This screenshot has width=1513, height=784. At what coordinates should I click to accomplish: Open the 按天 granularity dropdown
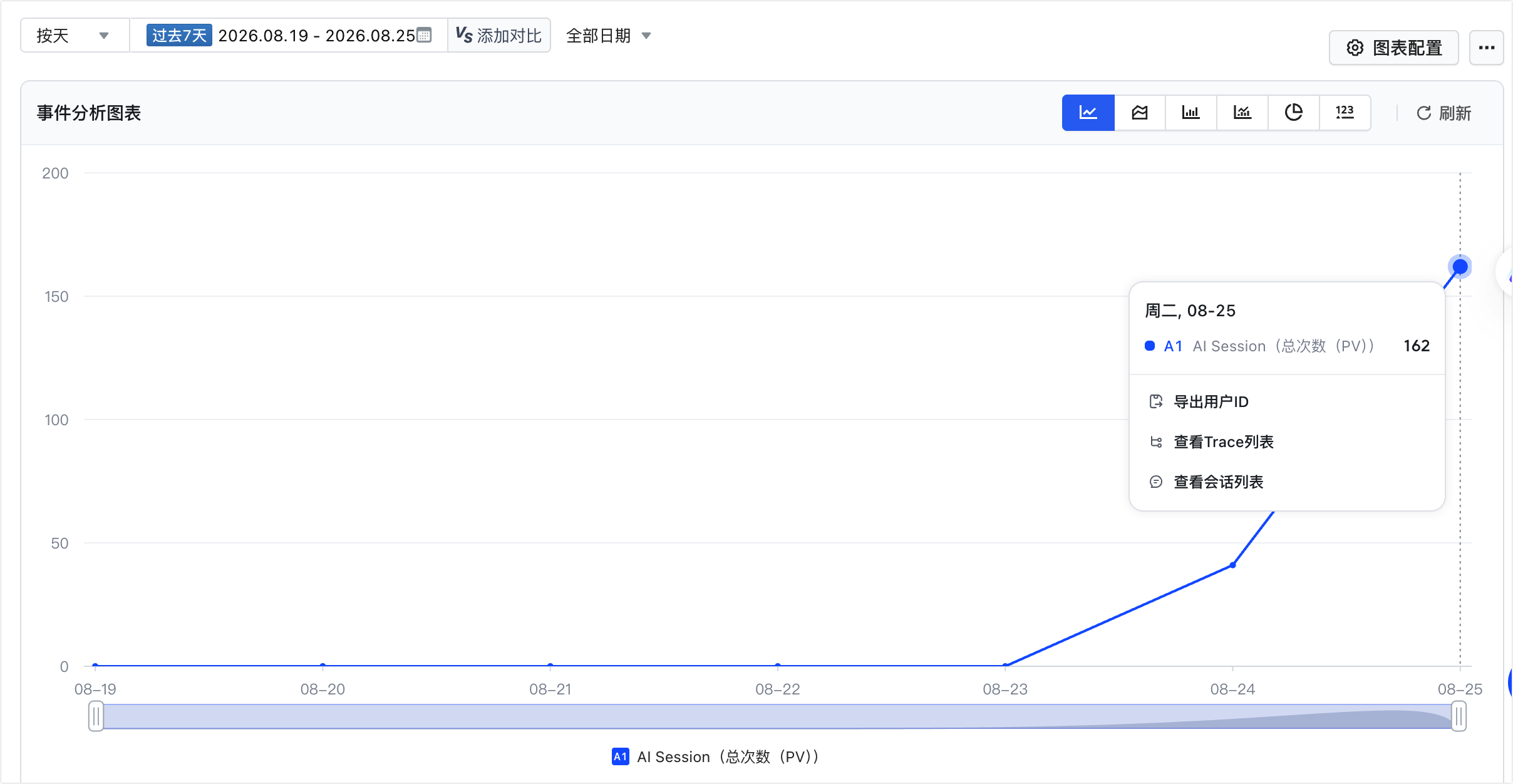(75, 36)
